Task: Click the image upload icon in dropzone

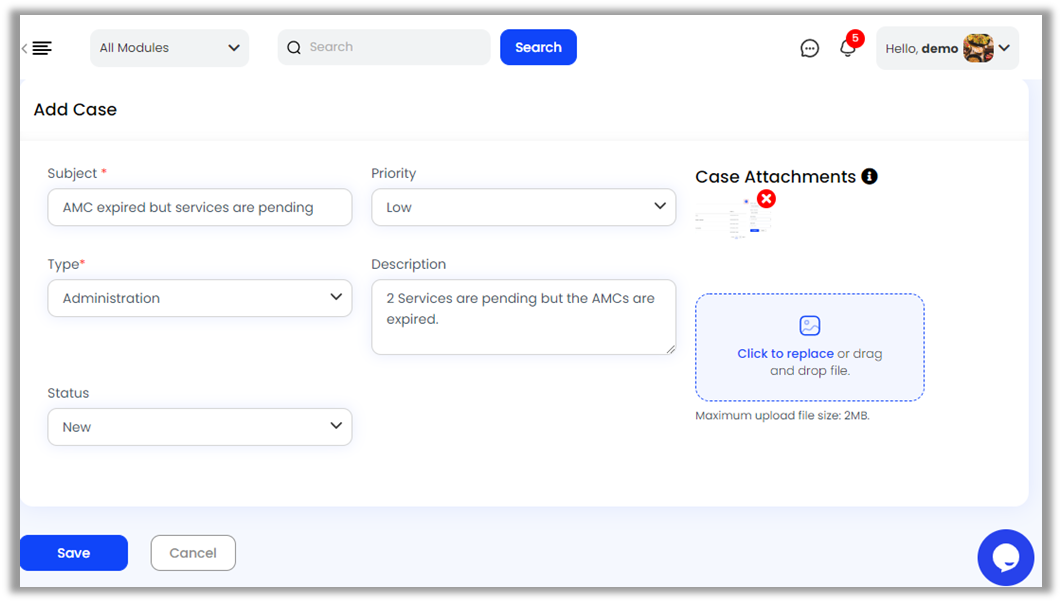Action: [x=810, y=325]
